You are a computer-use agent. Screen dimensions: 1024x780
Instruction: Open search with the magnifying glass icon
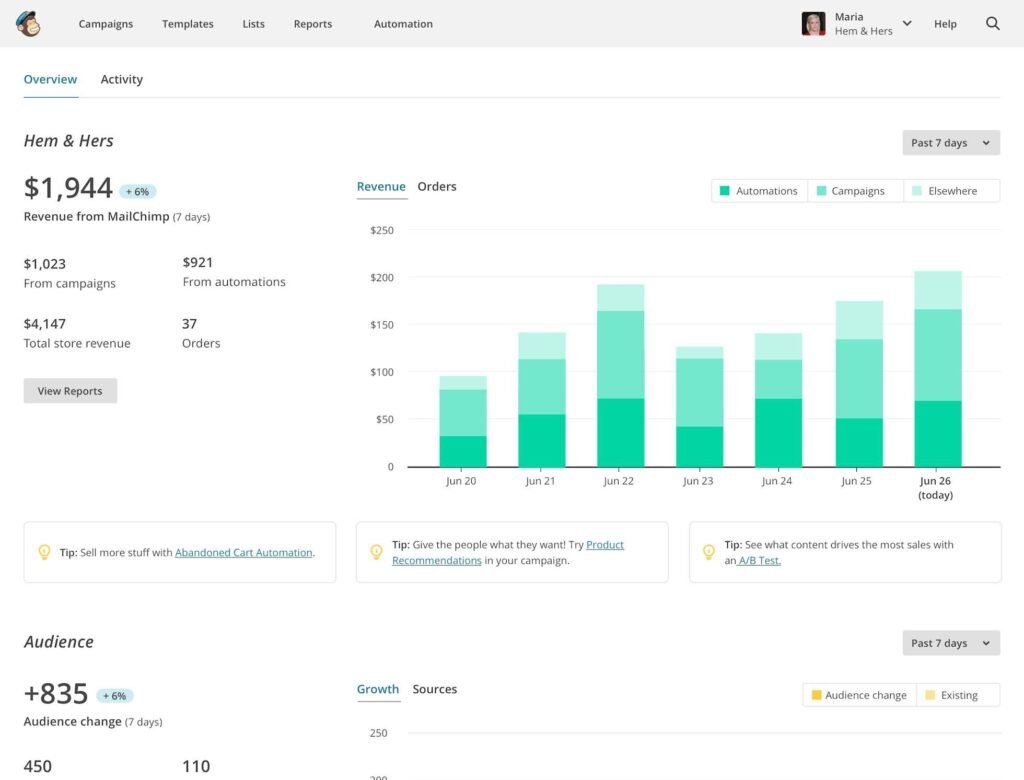992,23
